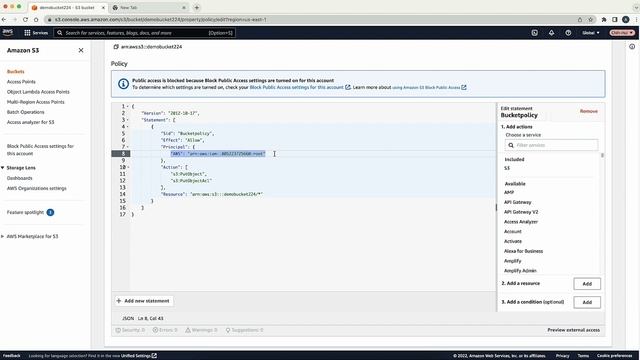Open the info panel icon at the right edge
The width and height of the screenshot is (640, 360).
(x=632, y=47)
